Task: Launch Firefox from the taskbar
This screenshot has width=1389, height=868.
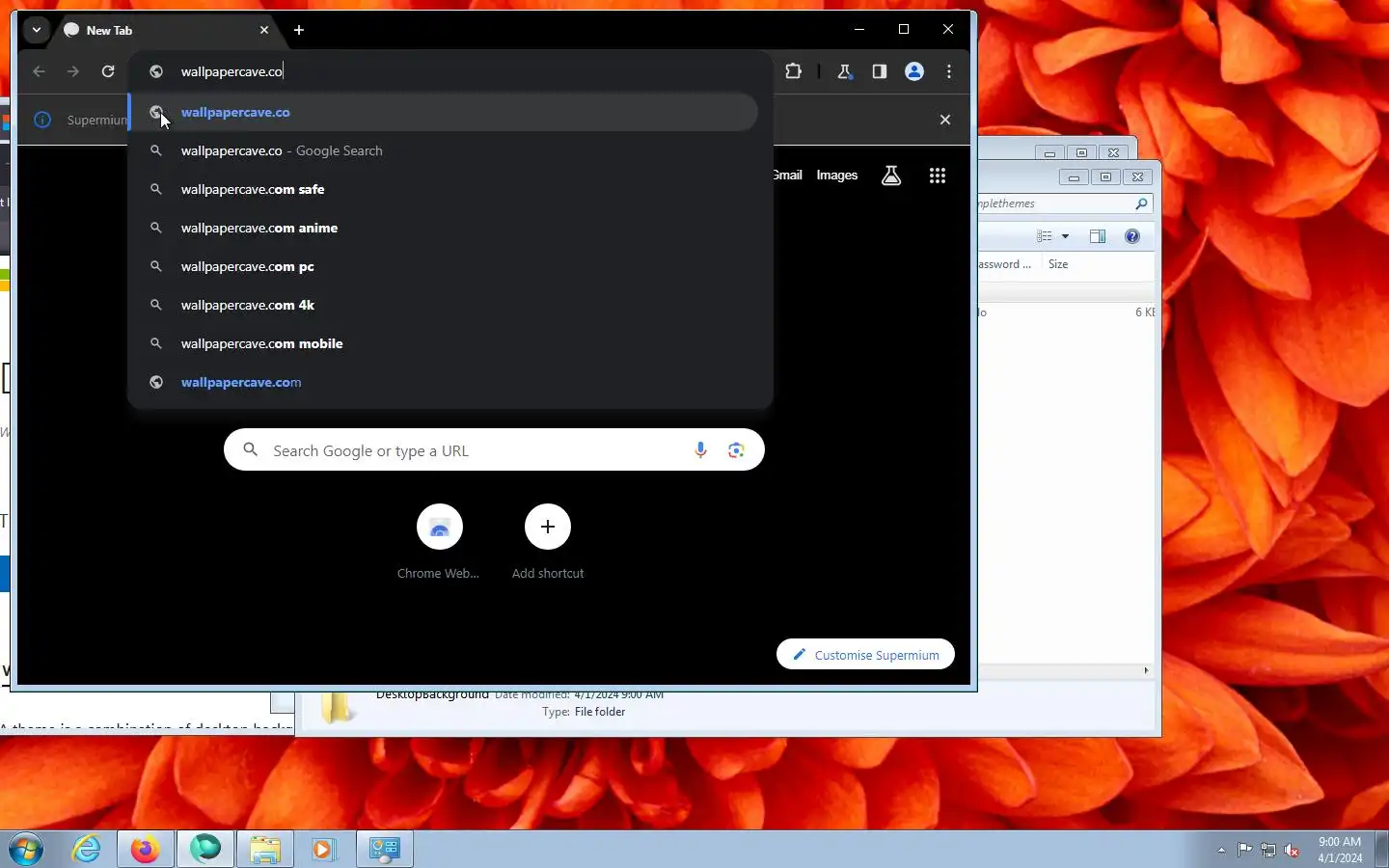Action: pos(146,850)
